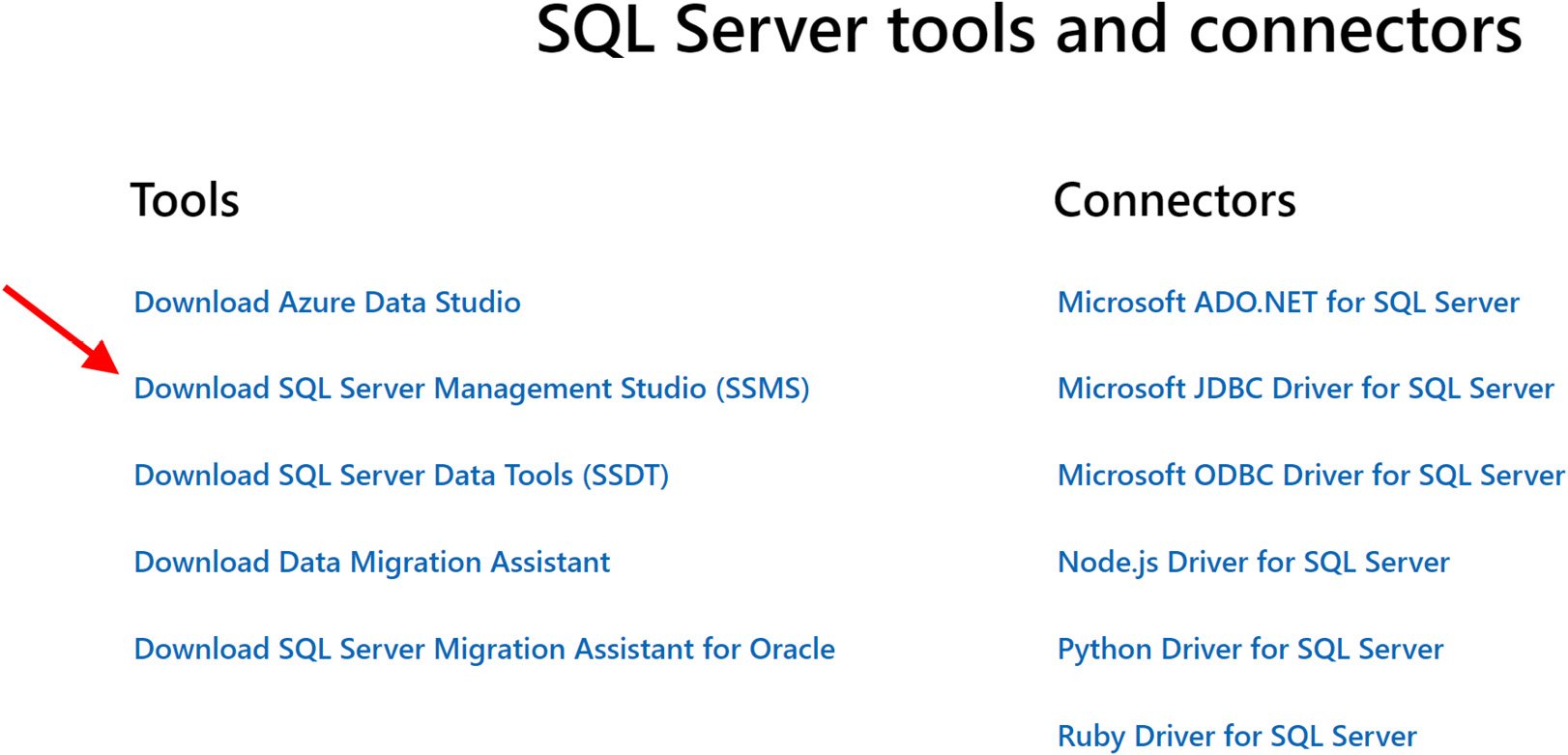Viewport: 1568px width, 755px height.
Task: Open Node.js Driver for SQL Server link
Action: (x=1254, y=563)
